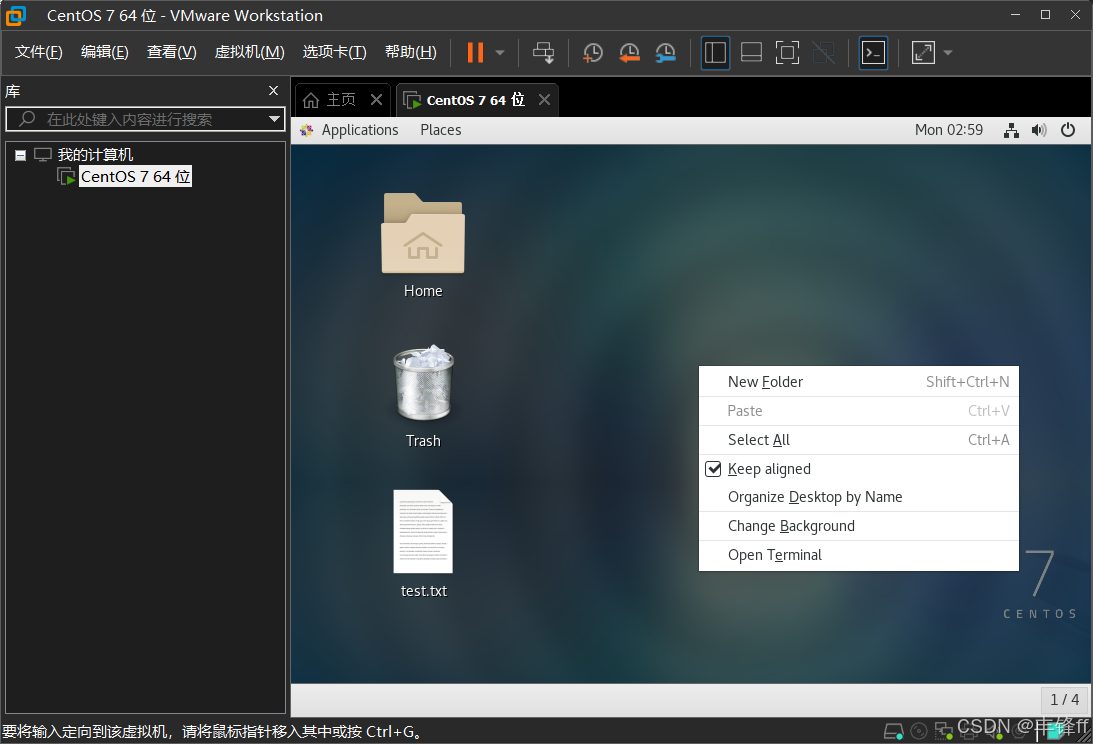Click the volume speaker icon
The height and width of the screenshot is (744, 1093).
[x=1039, y=130]
